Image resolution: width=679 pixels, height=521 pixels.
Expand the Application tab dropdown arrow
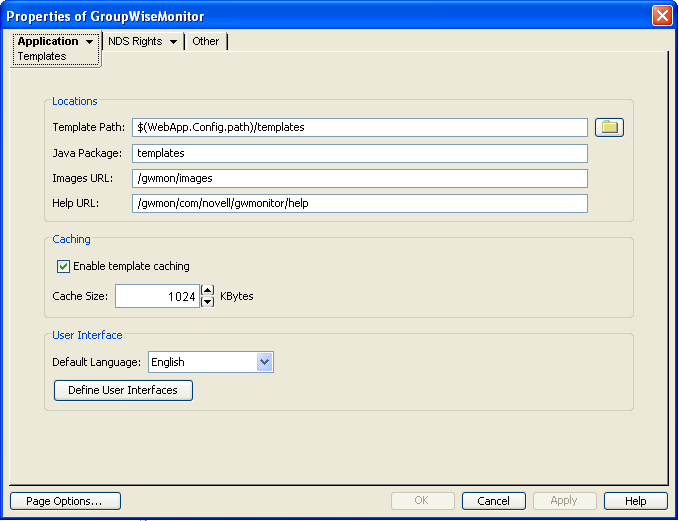[89, 42]
